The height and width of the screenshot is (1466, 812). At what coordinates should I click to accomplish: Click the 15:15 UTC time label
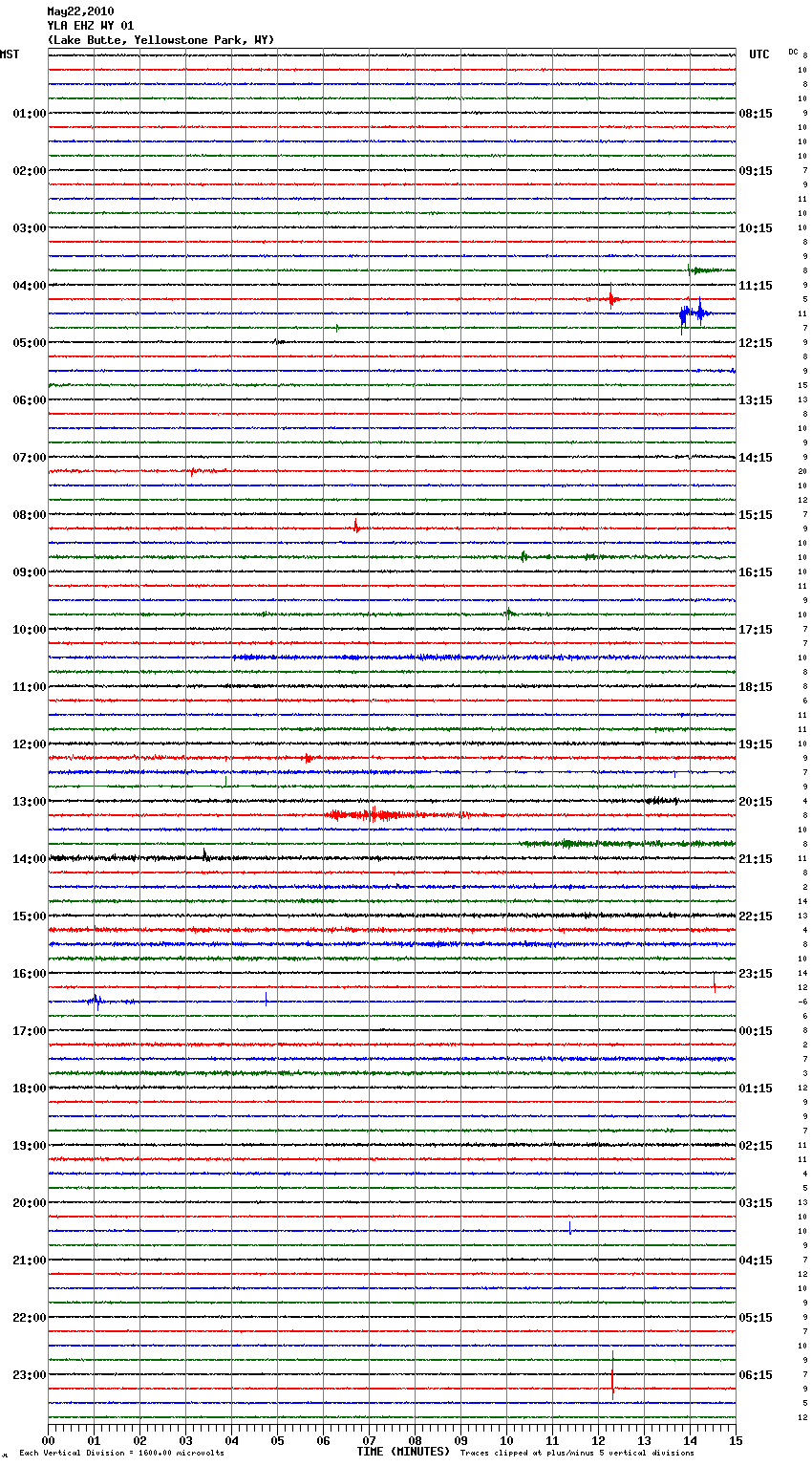(756, 515)
